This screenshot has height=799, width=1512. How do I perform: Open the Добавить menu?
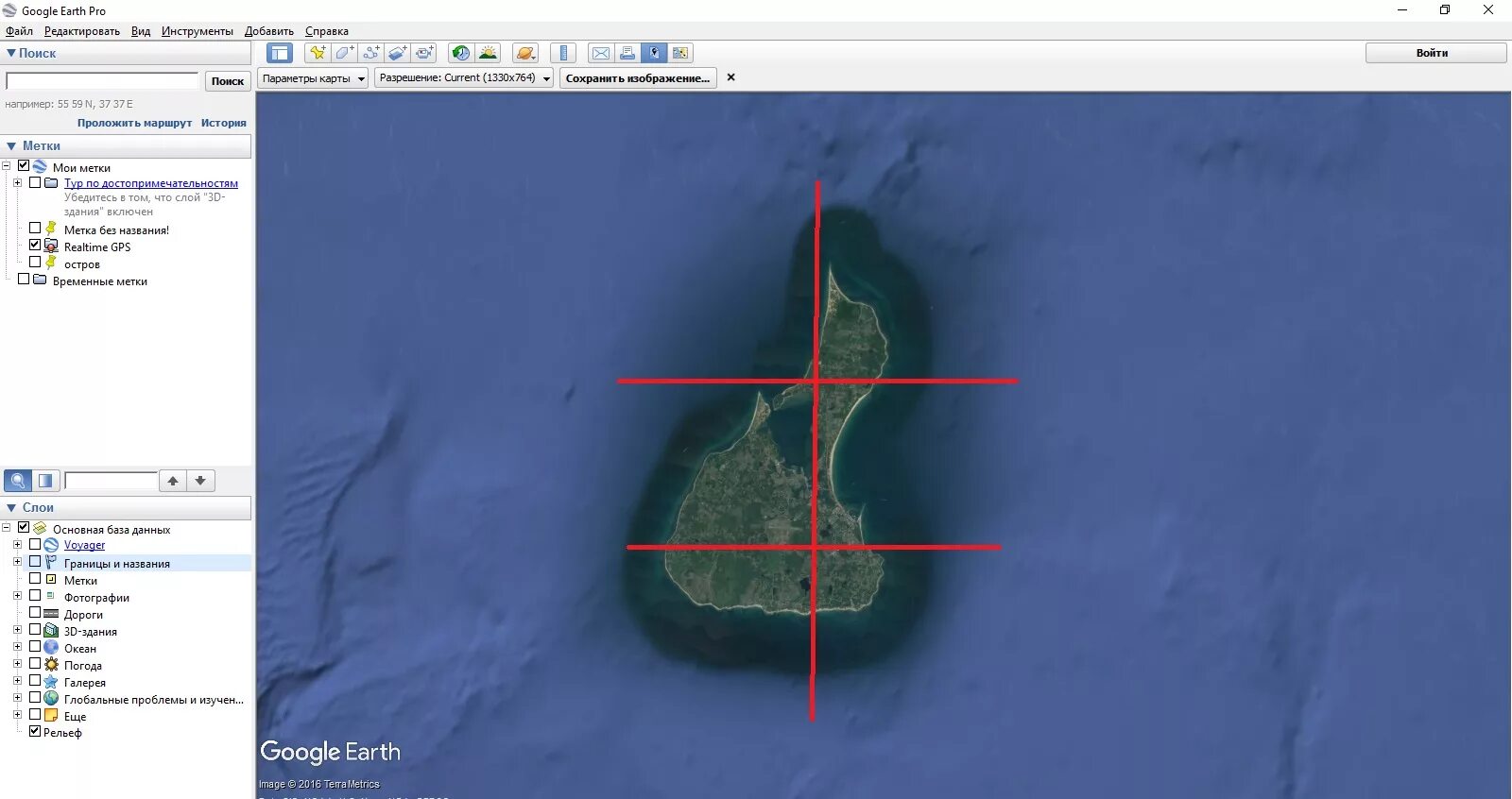(x=269, y=31)
